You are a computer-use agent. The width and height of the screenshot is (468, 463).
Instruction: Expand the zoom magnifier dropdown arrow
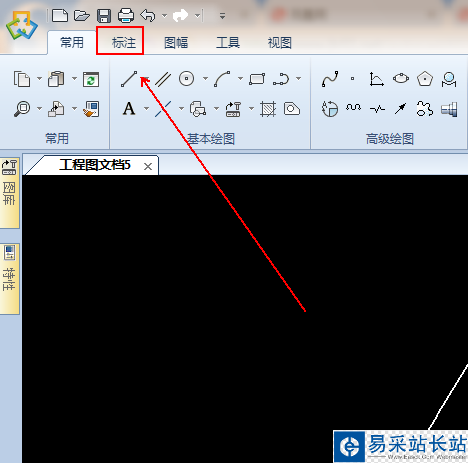click(39, 109)
